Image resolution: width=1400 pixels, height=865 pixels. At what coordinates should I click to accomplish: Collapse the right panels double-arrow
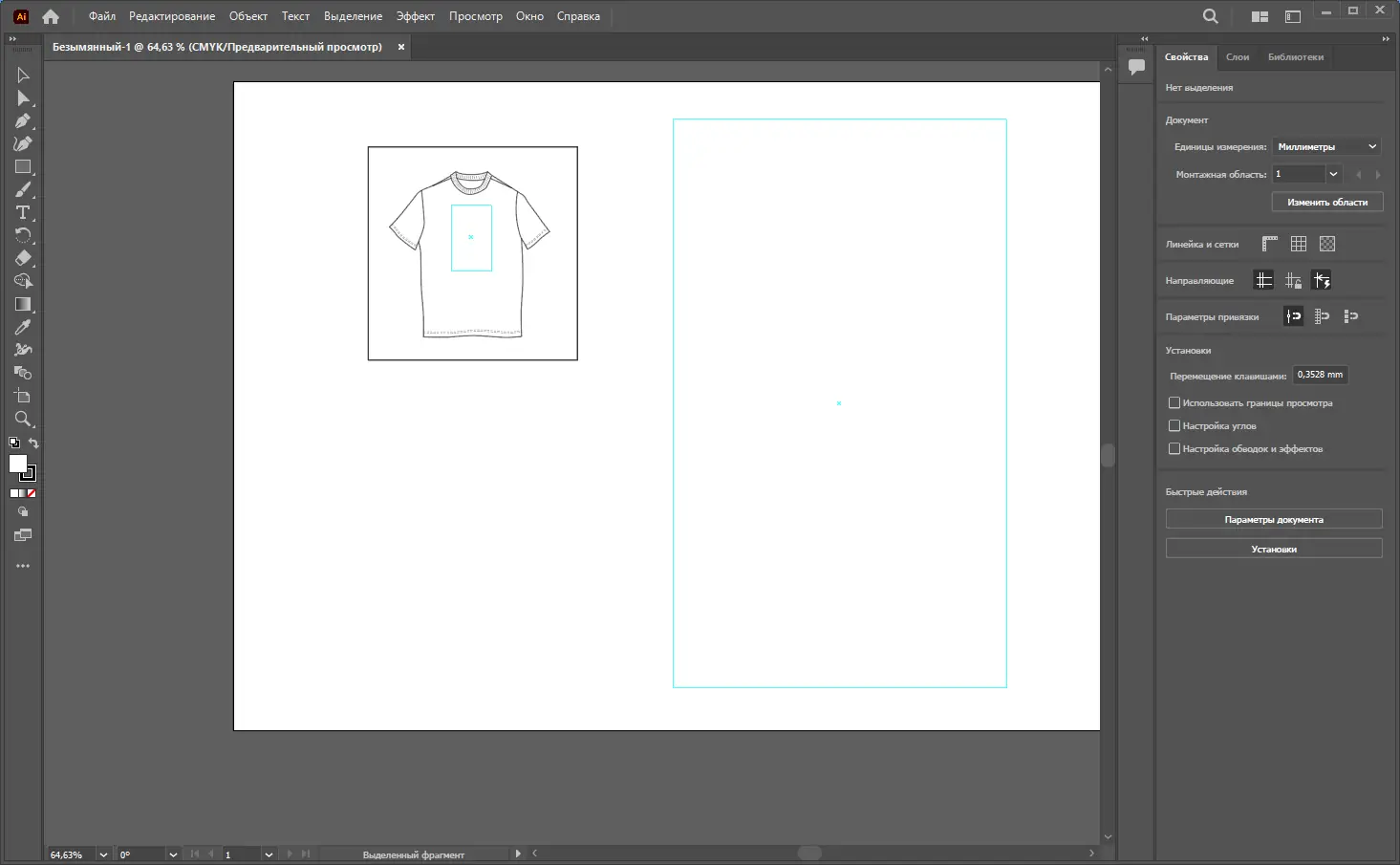tap(1386, 39)
